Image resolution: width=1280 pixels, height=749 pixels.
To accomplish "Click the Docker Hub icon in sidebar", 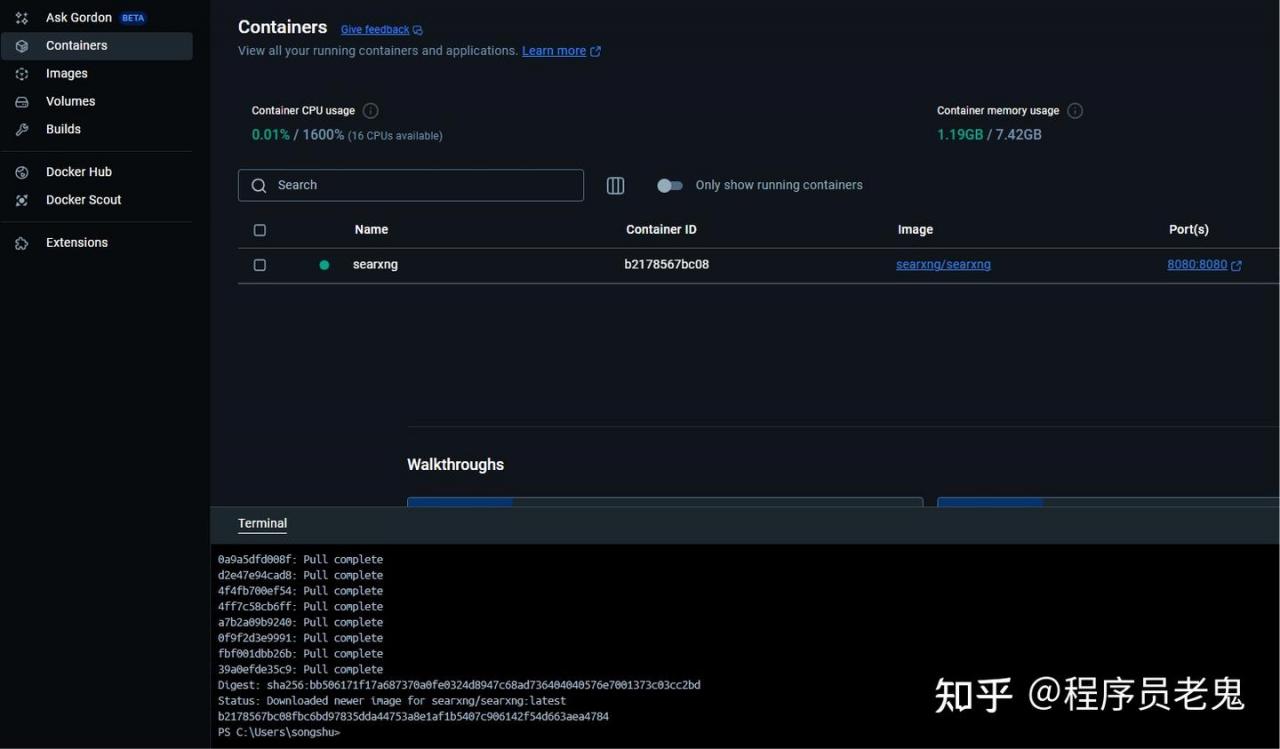I will click(22, 172).
